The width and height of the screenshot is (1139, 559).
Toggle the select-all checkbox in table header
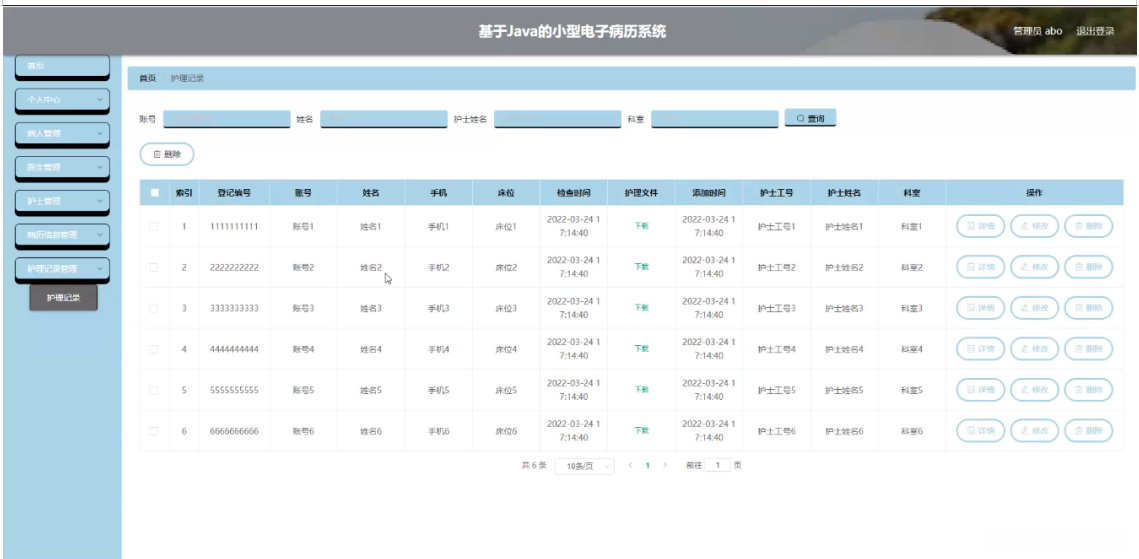pos(154,193)
